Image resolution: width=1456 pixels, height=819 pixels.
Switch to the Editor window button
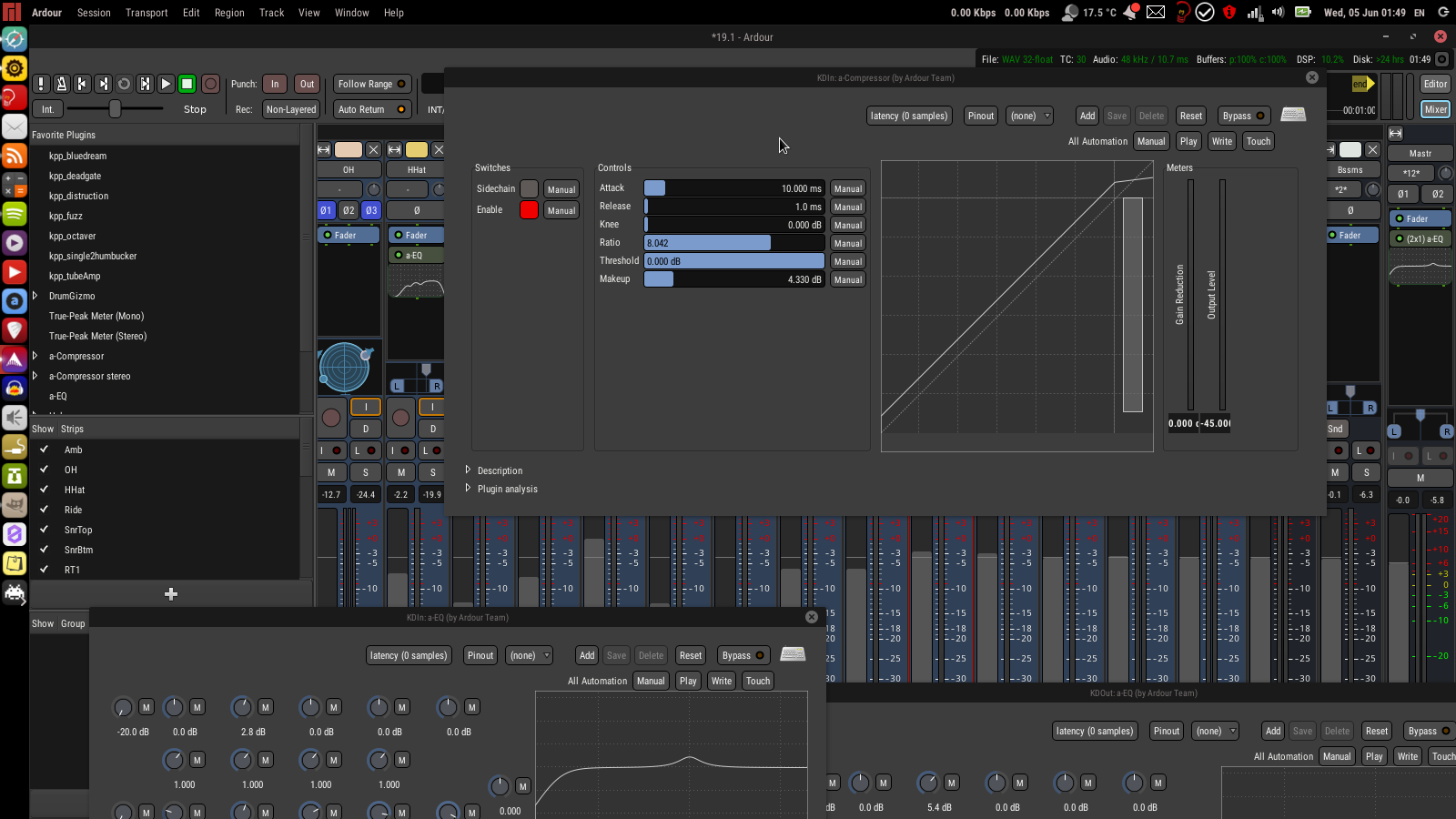[1435, 84]
